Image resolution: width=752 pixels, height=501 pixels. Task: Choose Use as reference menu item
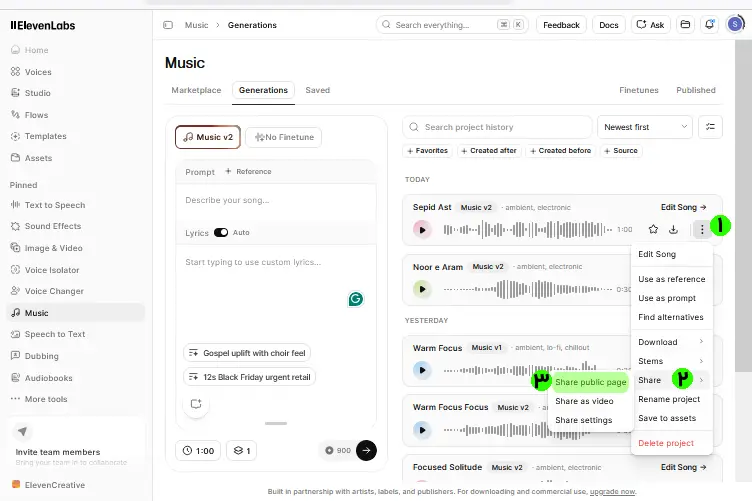(671, 279)
